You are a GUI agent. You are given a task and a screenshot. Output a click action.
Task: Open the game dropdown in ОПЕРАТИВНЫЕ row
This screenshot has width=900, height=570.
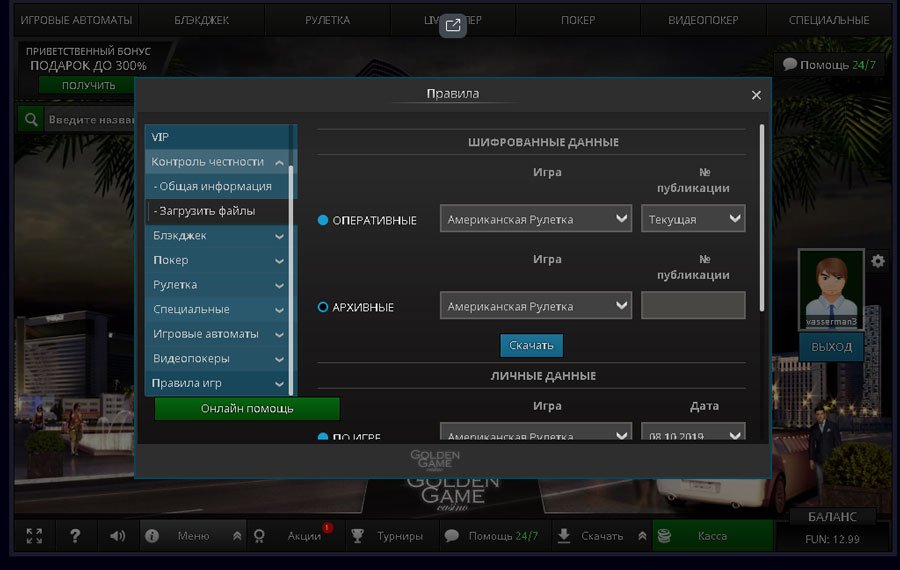pyautogui.click(x=536, y=219)
